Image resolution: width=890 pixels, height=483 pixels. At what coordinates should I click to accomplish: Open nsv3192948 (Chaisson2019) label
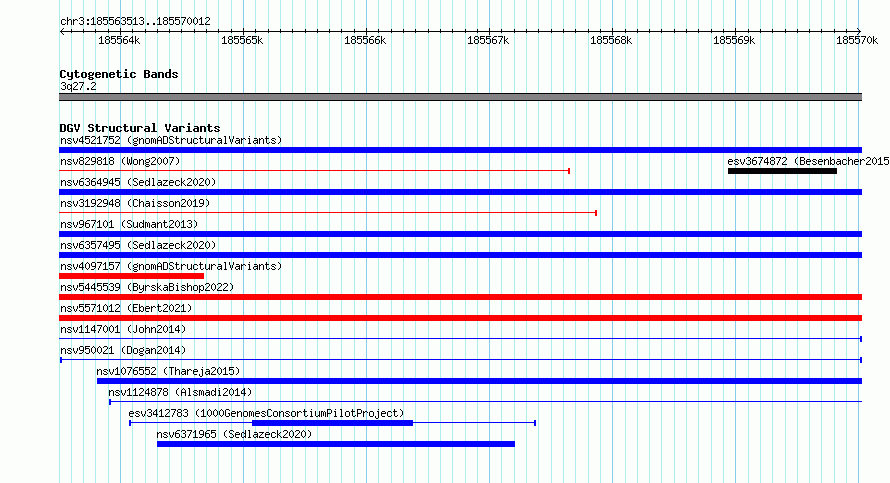(135, 203)
